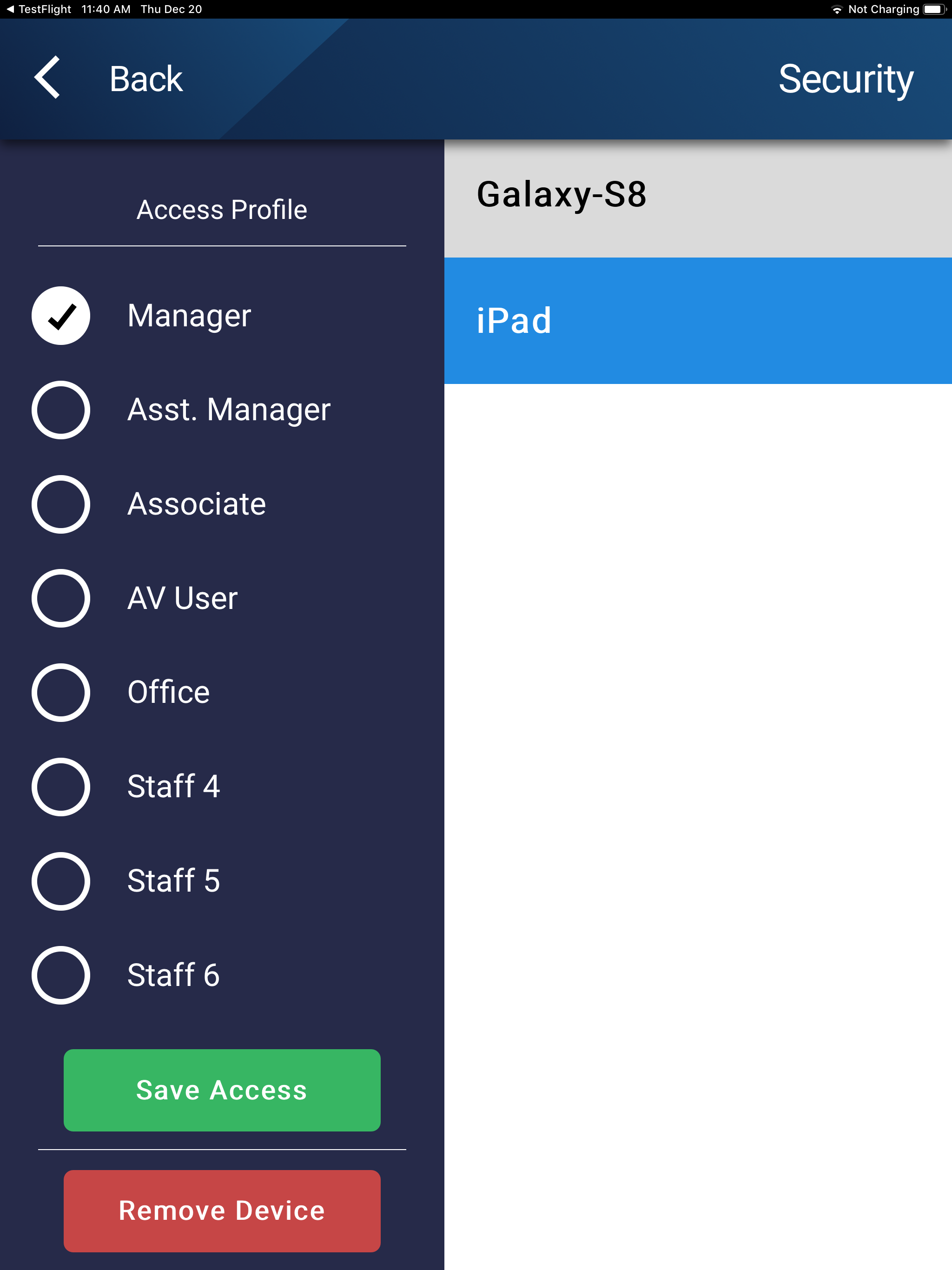Tap the Security title heading
The image size is (952, 1270).
[846, 79]
